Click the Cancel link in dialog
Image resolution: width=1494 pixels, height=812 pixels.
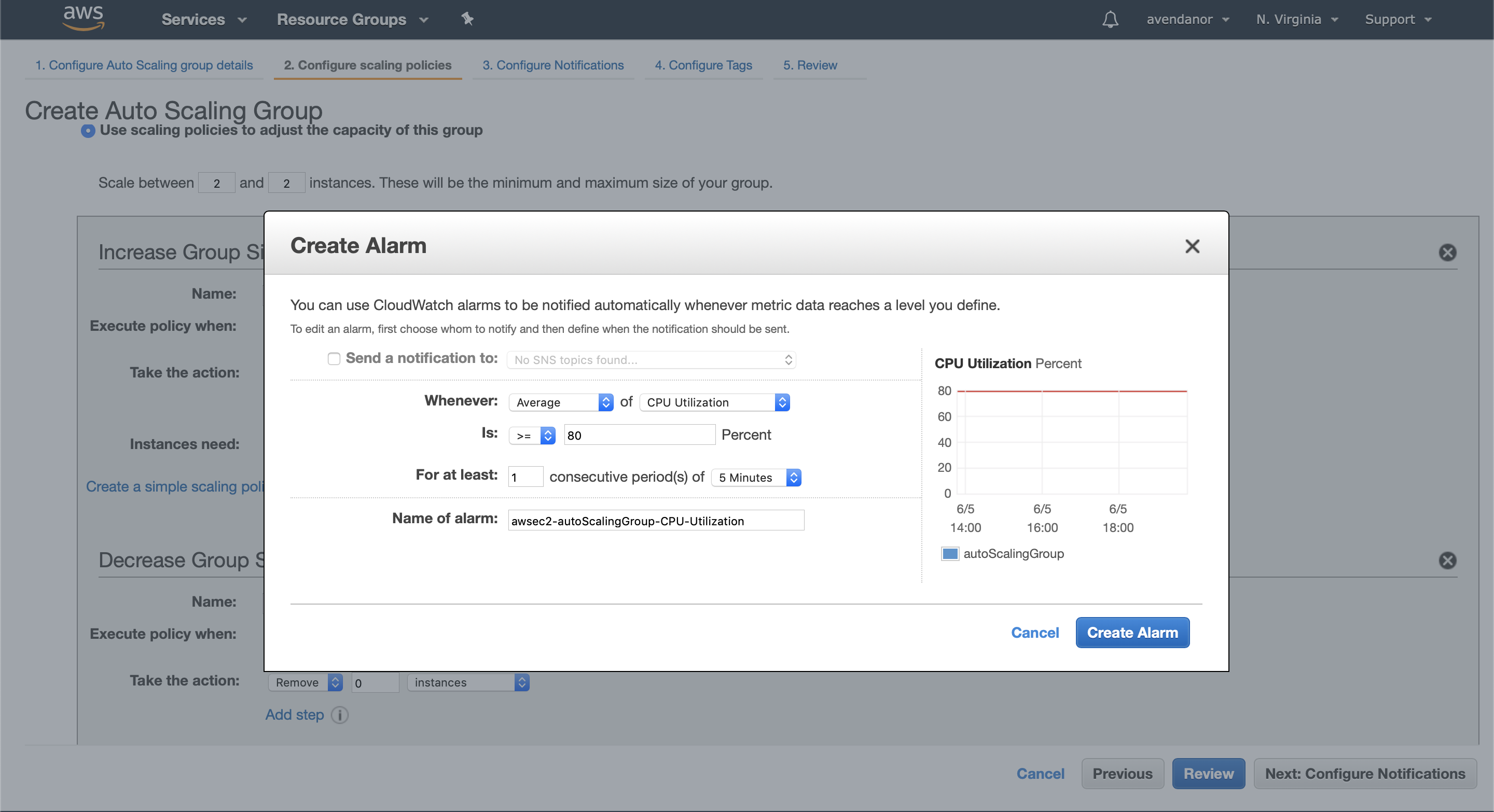pyautogui.click(x=1035, y=631)
